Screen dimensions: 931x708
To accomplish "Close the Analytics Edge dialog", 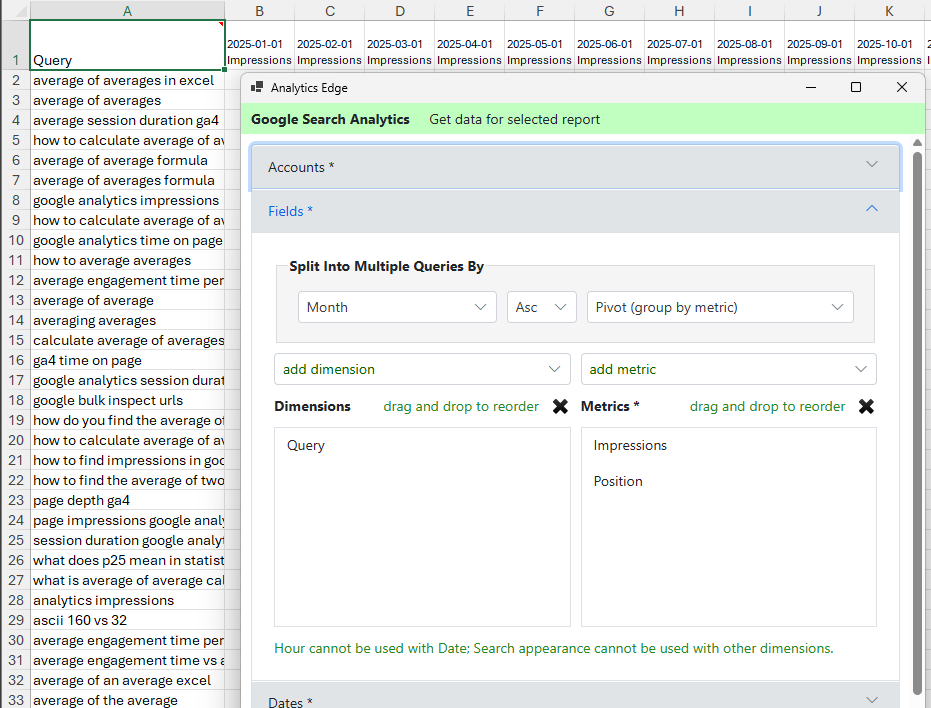I will point(902,88).
